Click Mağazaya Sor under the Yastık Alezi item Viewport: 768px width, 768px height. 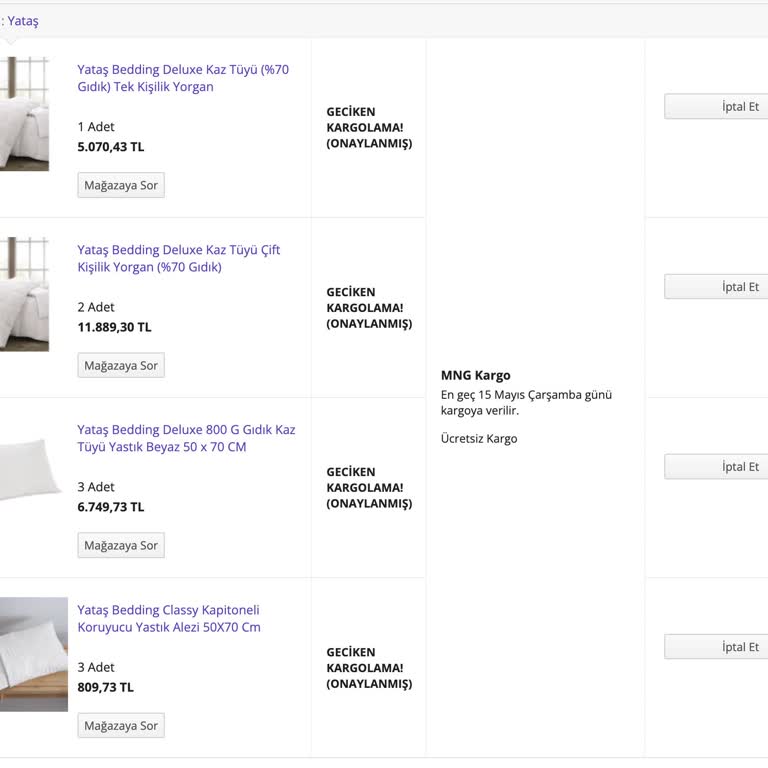click(121, 725)
